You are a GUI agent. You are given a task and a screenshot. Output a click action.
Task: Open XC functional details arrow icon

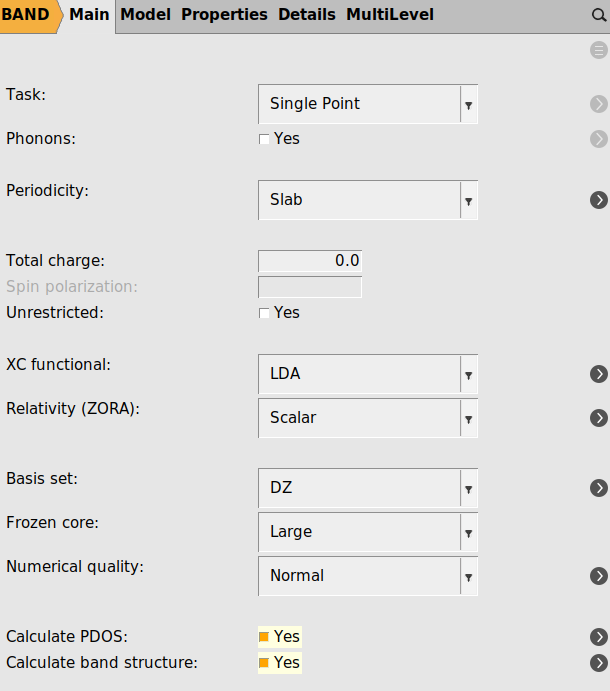point(599,374)
